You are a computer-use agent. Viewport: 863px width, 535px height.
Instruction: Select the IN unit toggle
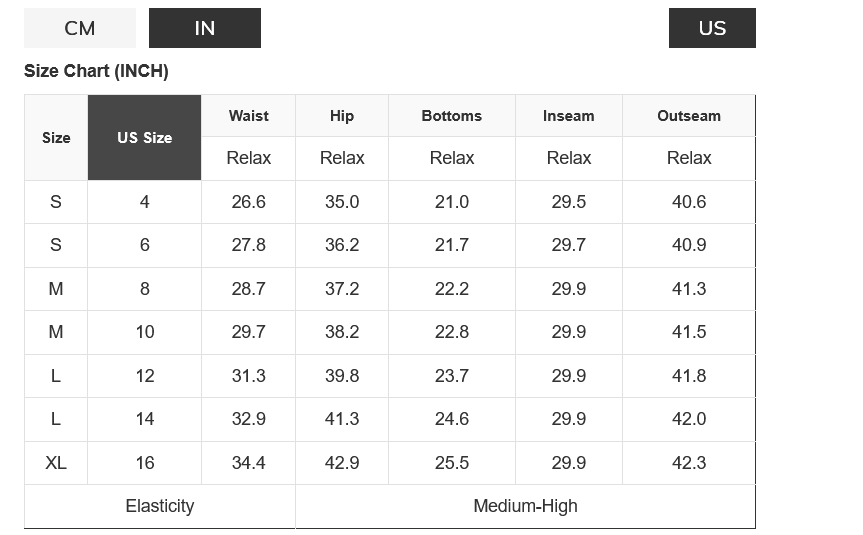pos(205,28)
